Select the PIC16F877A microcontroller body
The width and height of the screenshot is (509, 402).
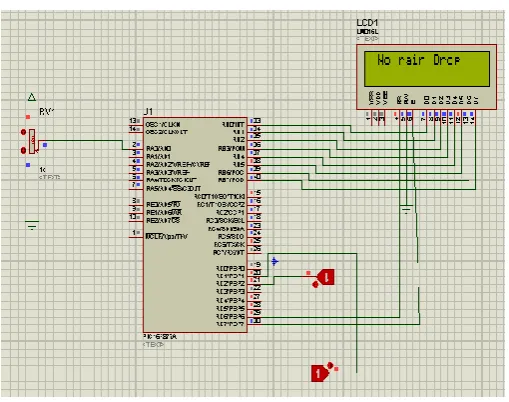coord(195,225)
